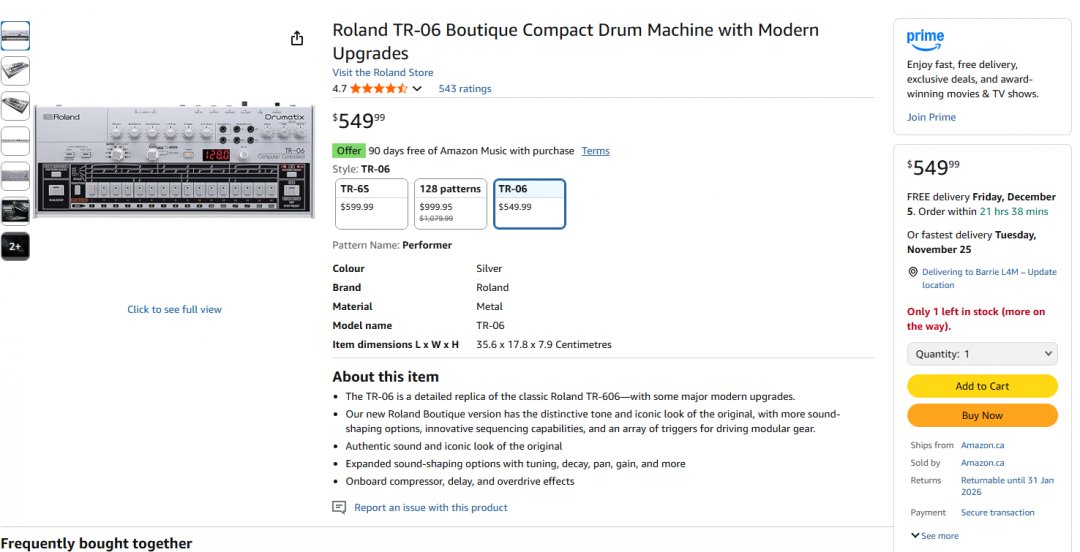Open the 2+ more images thumbnail
Viewport: 1080px width, 552px height.
pyautogui.click(x=15, y=246)
